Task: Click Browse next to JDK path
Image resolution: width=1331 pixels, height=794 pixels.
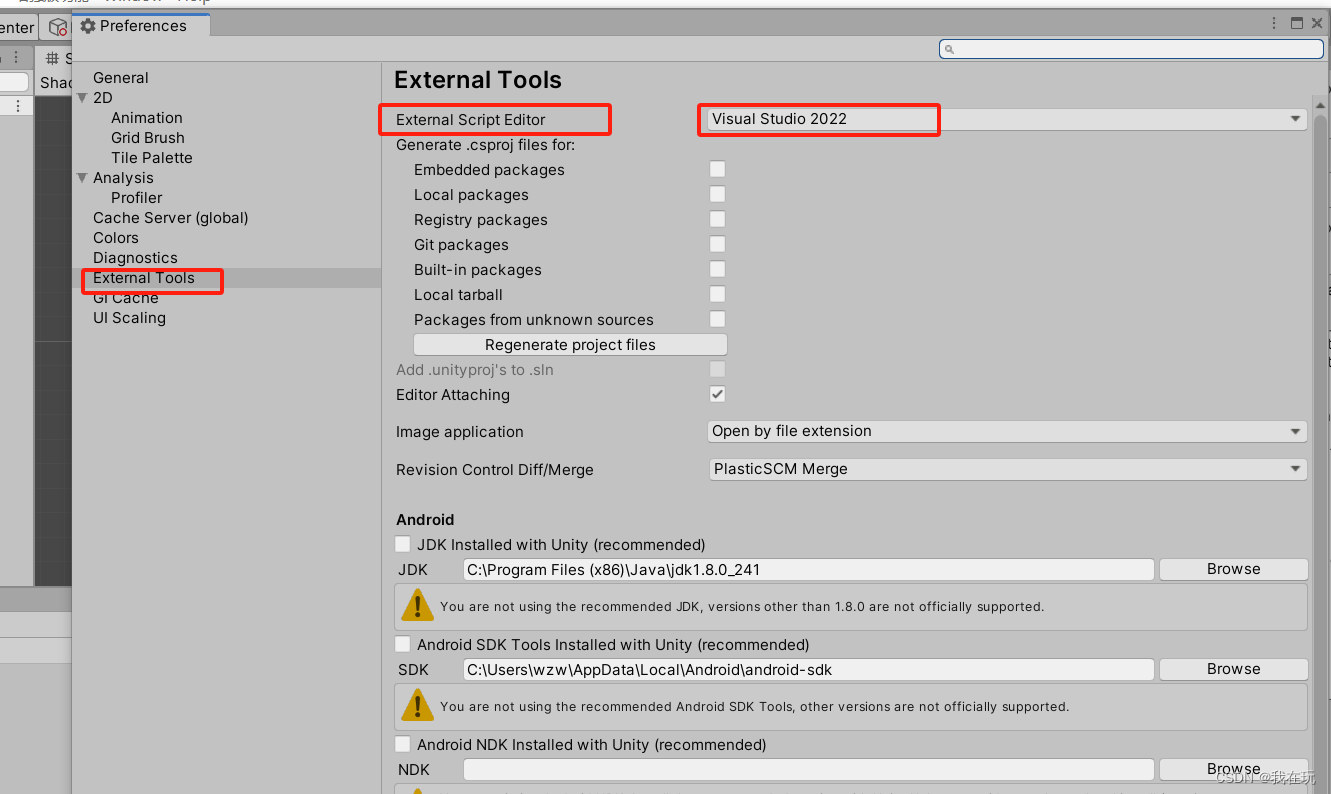Action: [x=1233, y=569]
